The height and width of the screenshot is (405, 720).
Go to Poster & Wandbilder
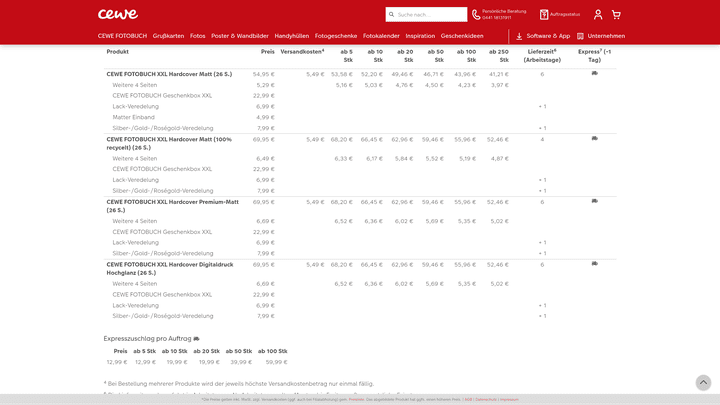(240, 36)
